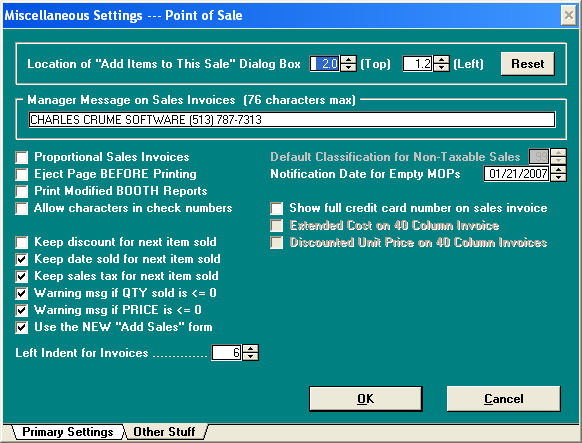
Task: Decrease Left Indent for Invoices value
Action: tap(250, 357)
